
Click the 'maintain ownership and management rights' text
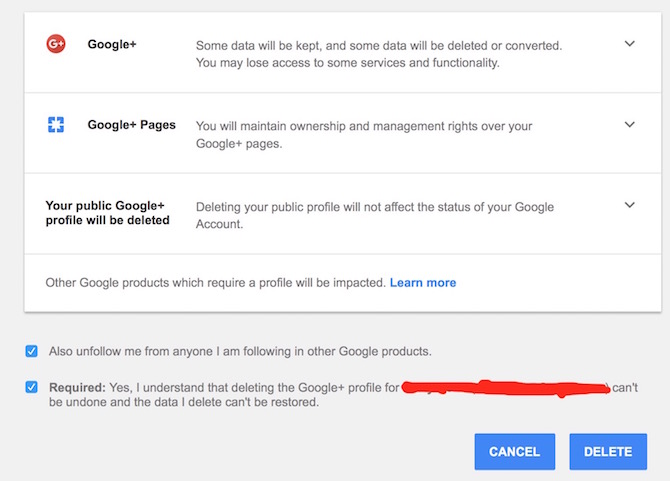tap(364, 134)
